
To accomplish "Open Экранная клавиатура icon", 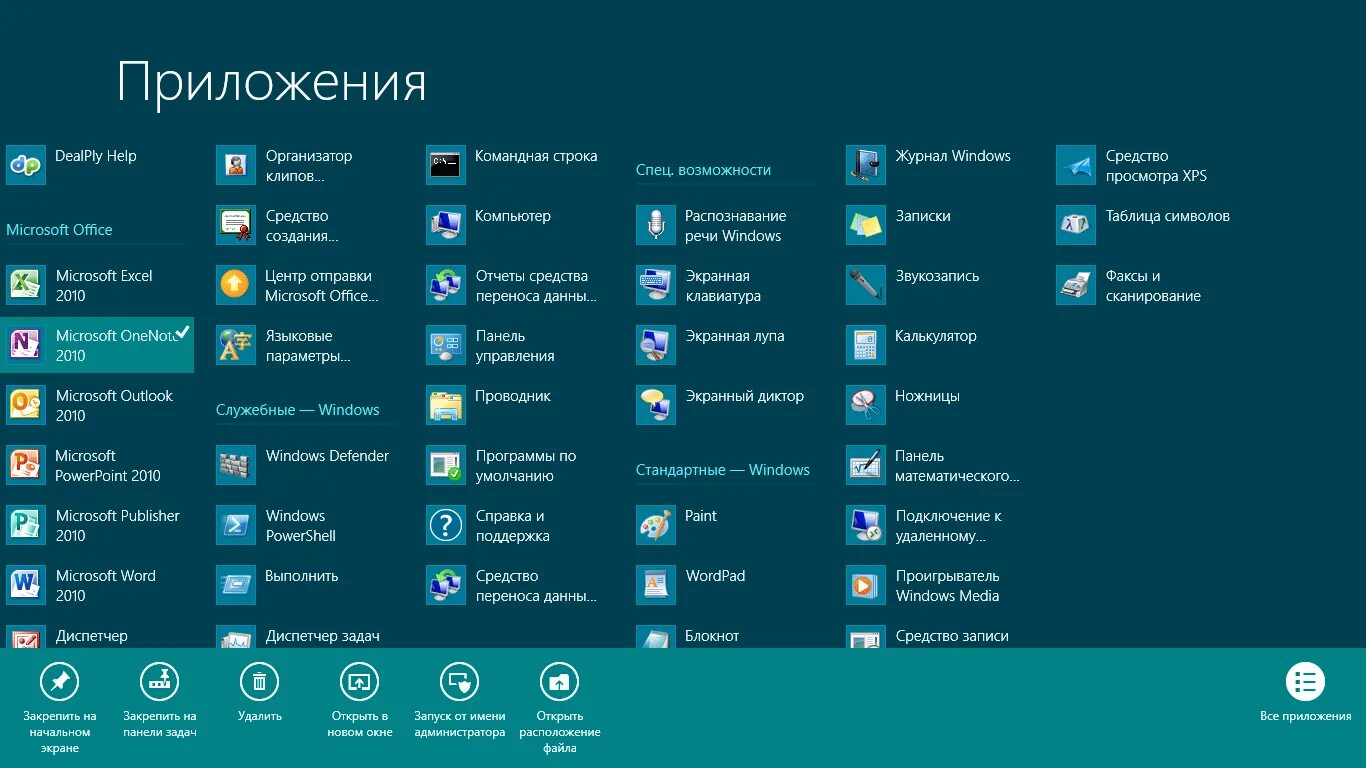I will pos(656,285).
